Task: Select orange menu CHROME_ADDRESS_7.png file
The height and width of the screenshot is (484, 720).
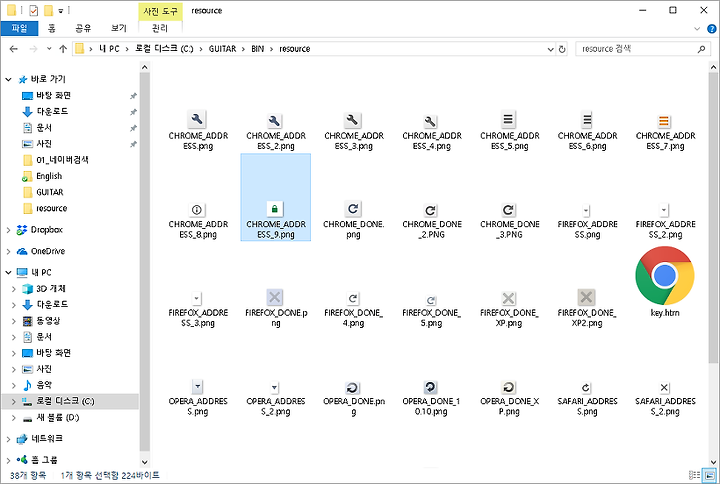Action: 665,131
